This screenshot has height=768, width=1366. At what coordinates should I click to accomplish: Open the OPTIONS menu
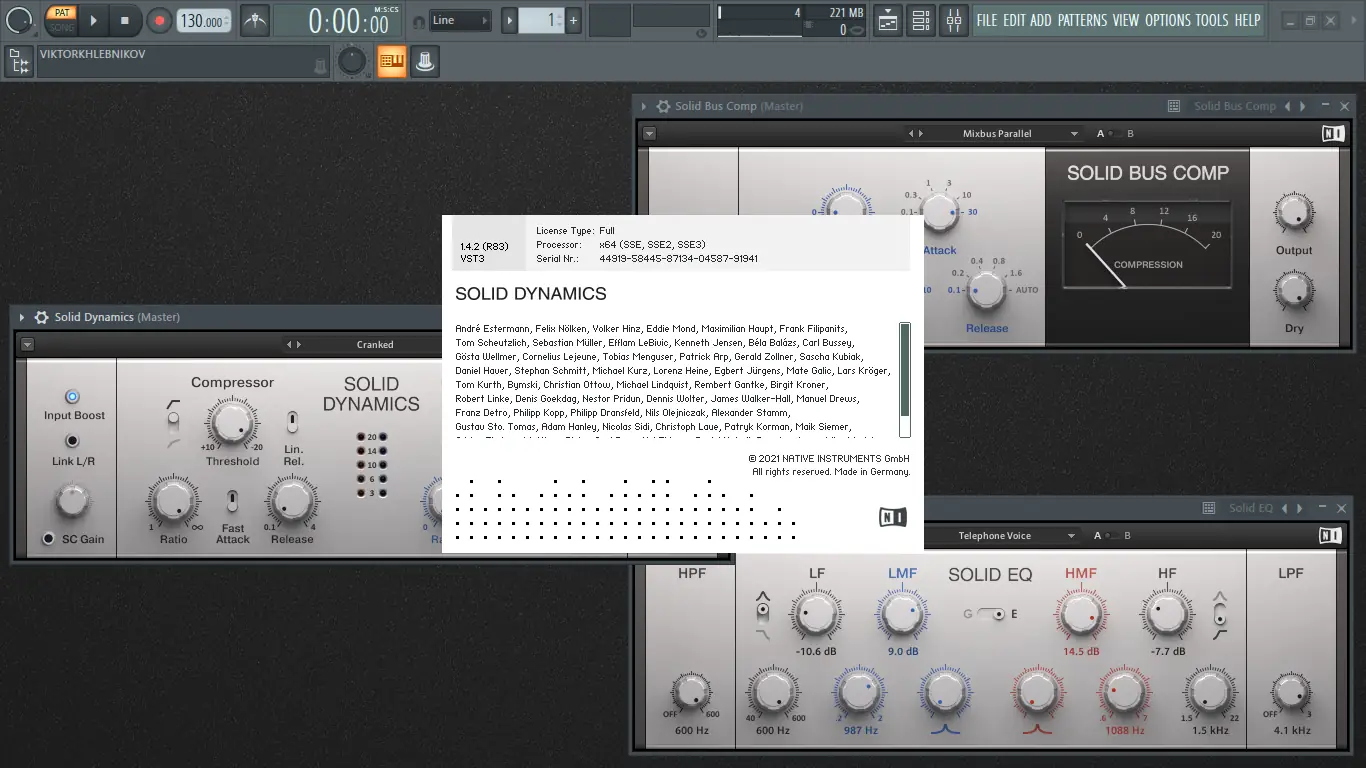pyautogui.click(x=1168, y=20)
